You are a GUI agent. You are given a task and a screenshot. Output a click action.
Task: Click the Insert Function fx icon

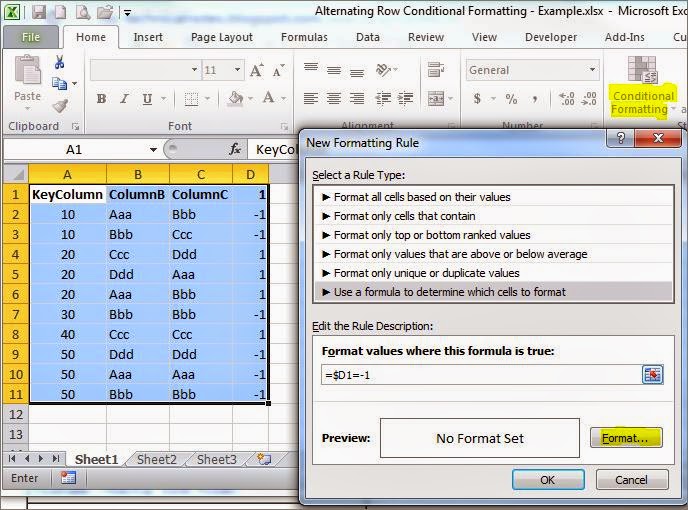pos(236,150)
